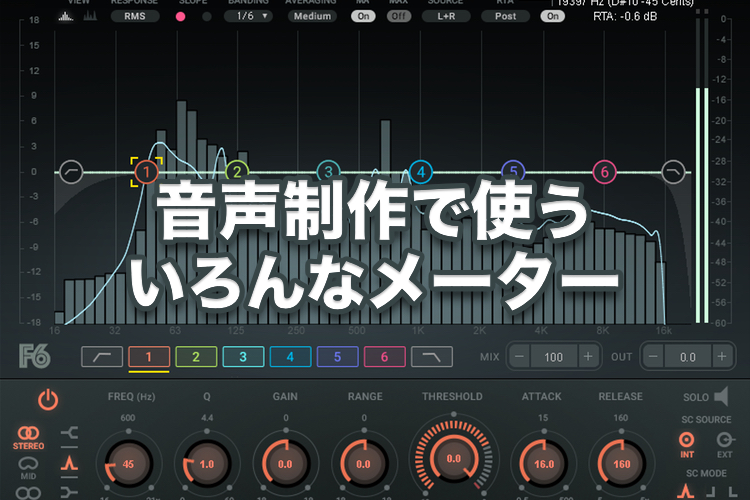This screenshot has width=750, height=500.
Task: Click the Q knob showing 1.0
Action: pos(207,464)
